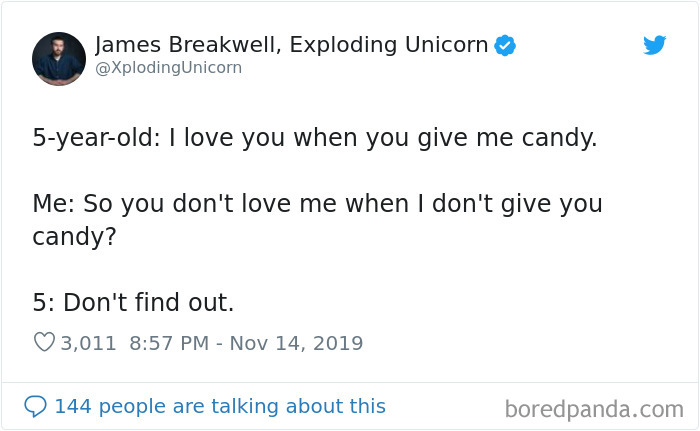This screenshot has width=700, height=431.
Task: Click the speech bubble reply icon
Action: [x=35, y=406]
